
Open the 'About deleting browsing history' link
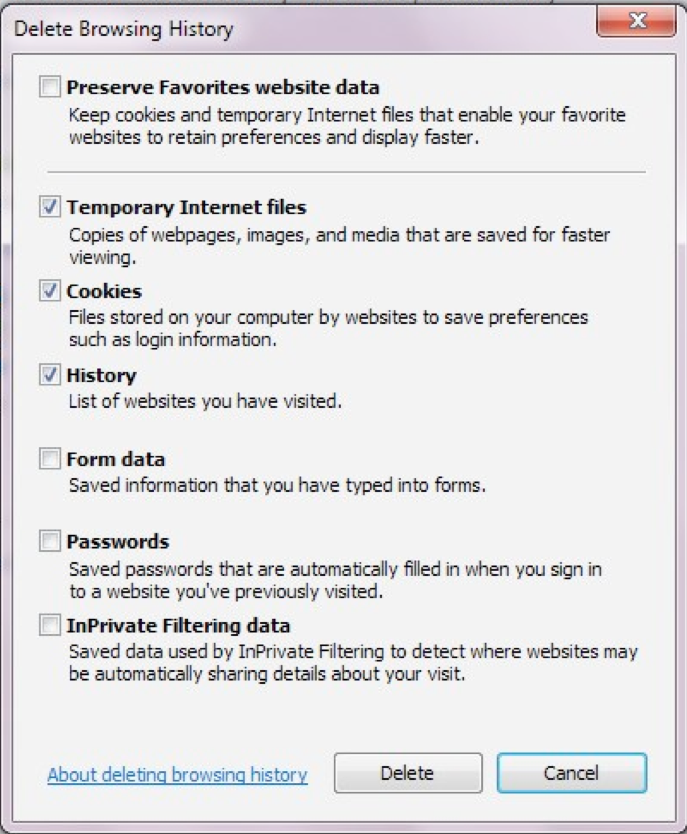click(x=178, y=775)
